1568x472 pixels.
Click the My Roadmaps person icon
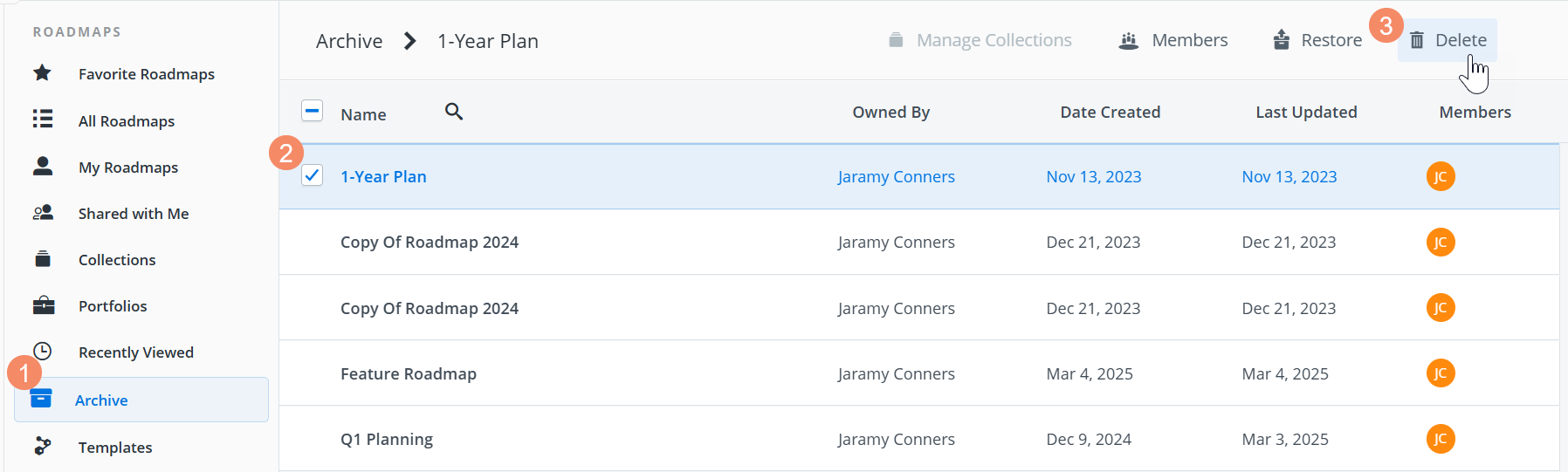tap(42, 166)
